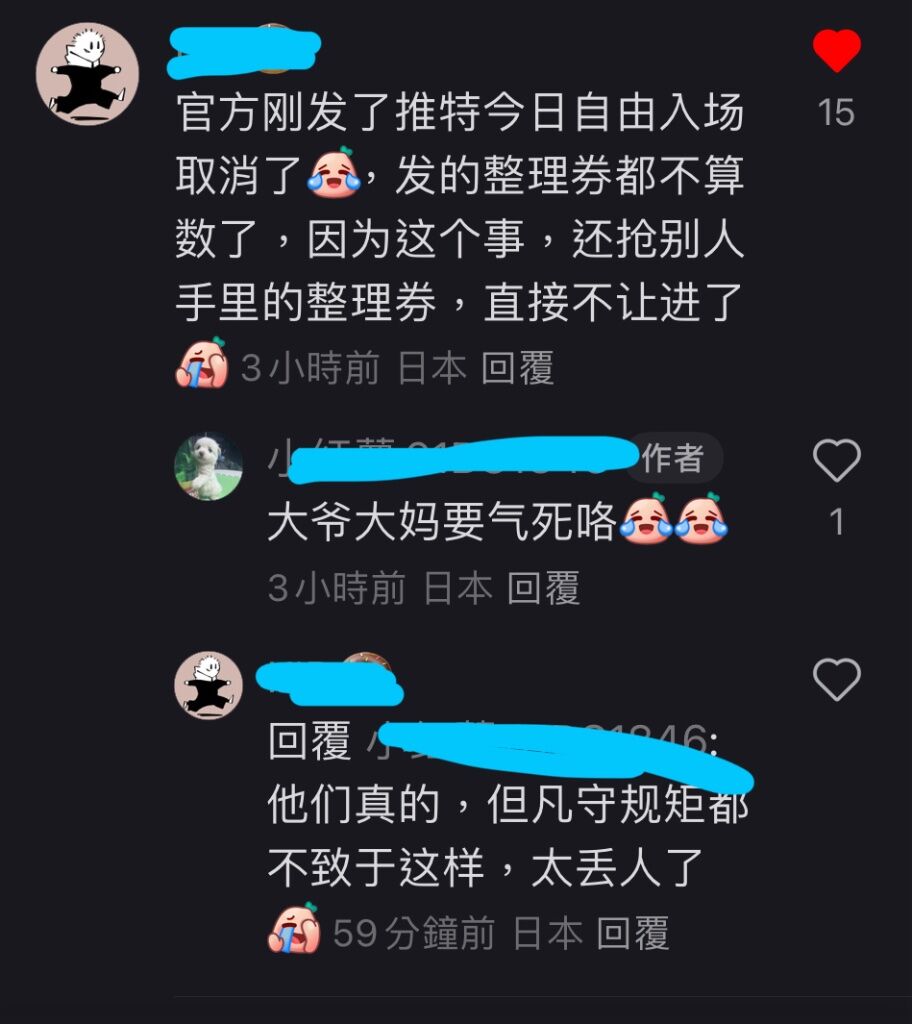Reply to the 59分鐘前 comment via 回覆

click(633, 933)
